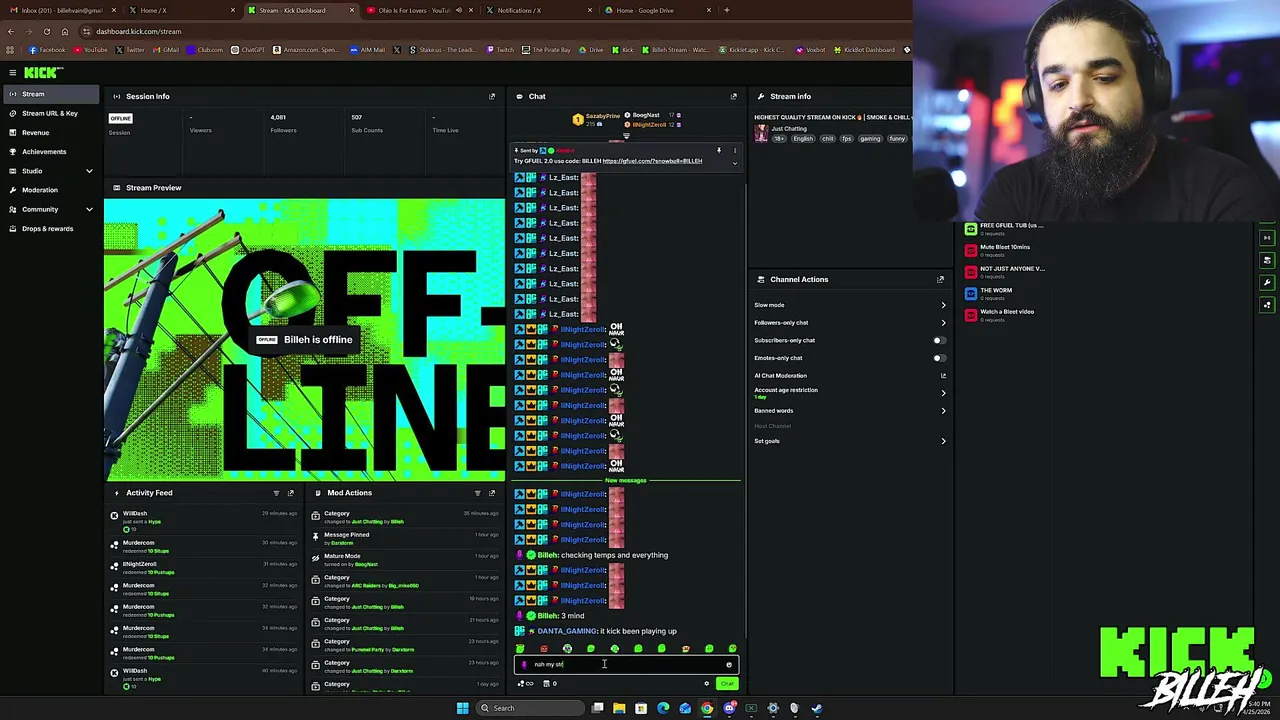Viewport: 1280px width, 720px height.
Task: Click the gaming stream tag
Action: click(869, 139)
